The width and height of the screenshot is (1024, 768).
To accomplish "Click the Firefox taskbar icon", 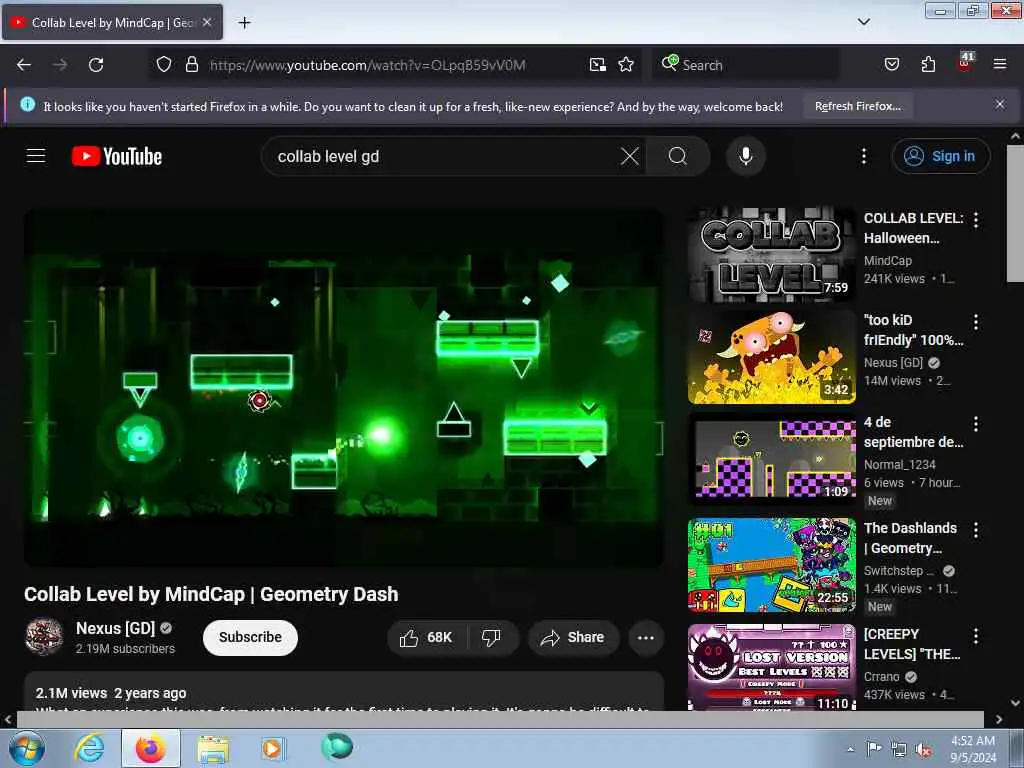I will [150, 748].
